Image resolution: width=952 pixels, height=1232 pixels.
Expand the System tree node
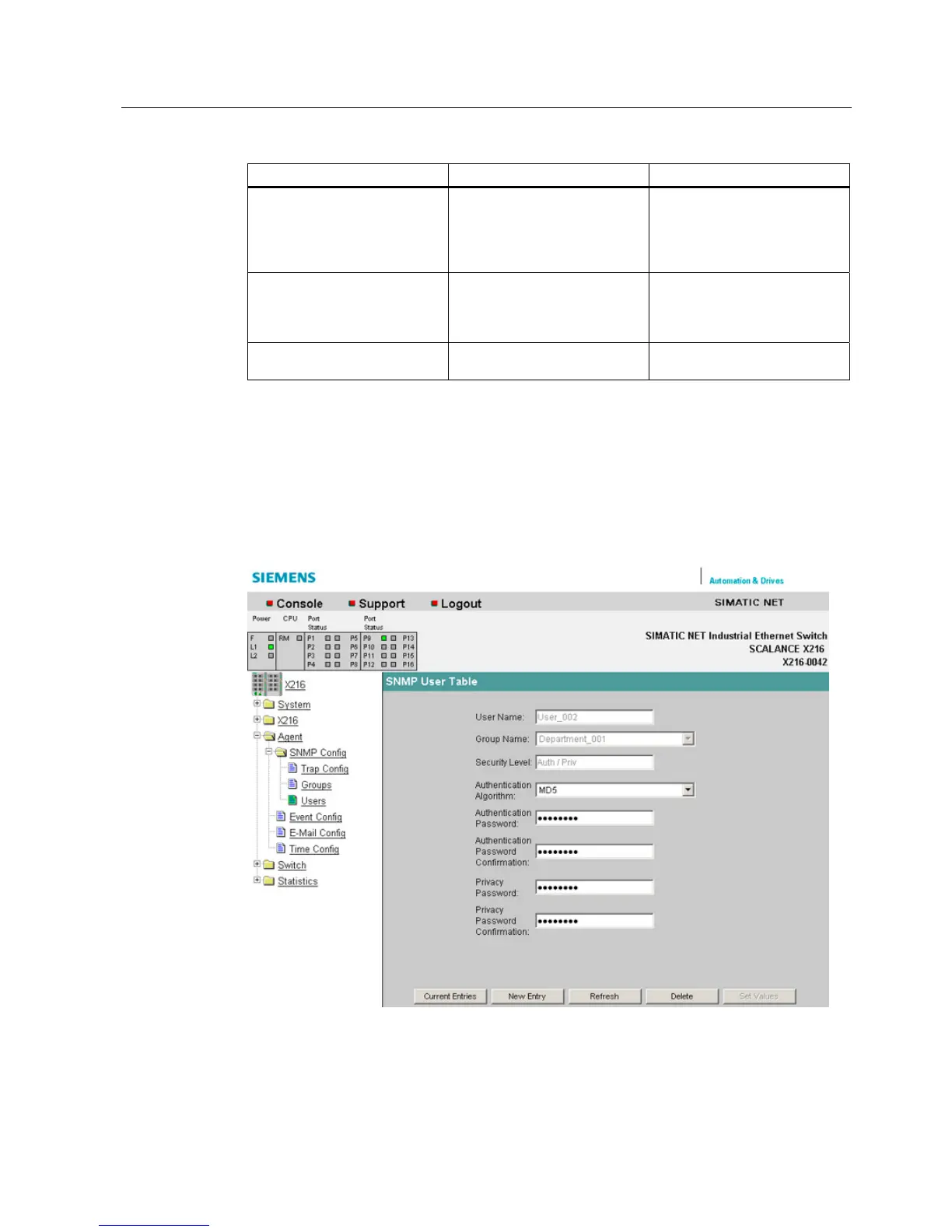(257, 703)
